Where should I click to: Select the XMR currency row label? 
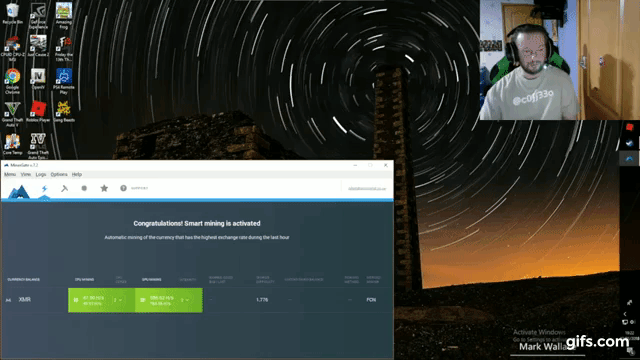coord(24,300)
